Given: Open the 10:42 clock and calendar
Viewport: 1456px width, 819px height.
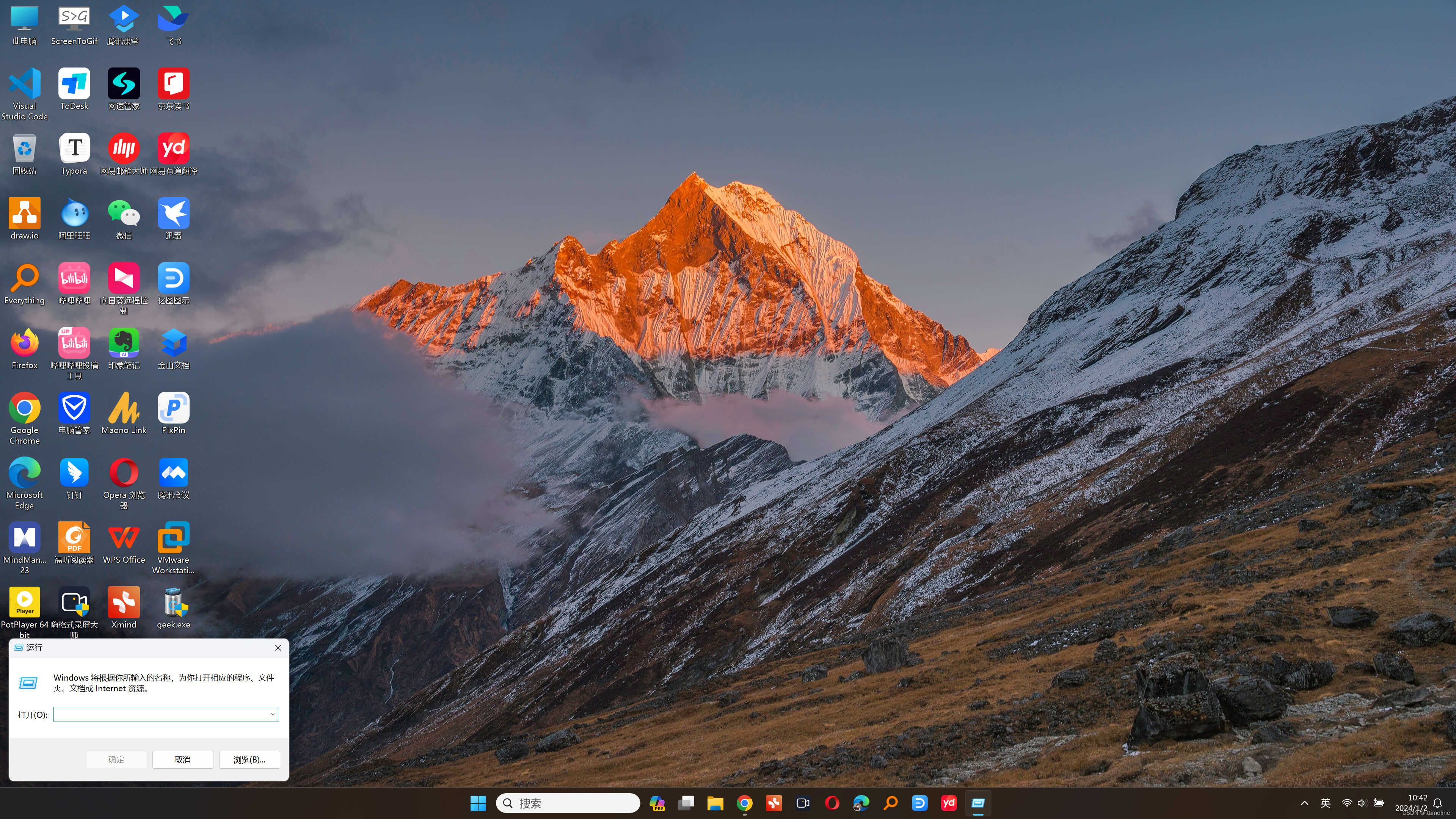Looking at the screenshot, I should coord(1411,803).
